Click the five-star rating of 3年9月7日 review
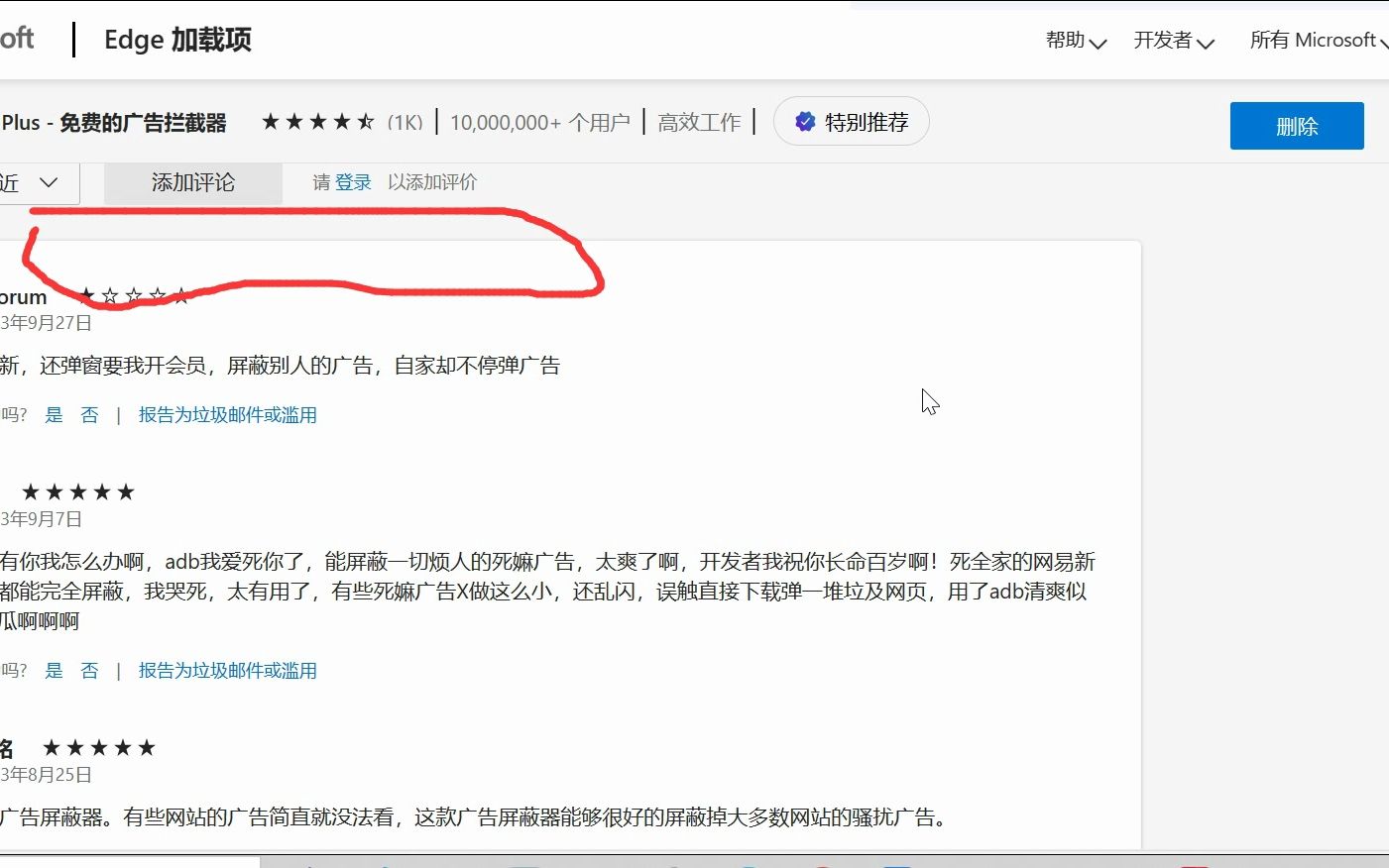This screenshot has width=1389, height=868. click(78, 492)
